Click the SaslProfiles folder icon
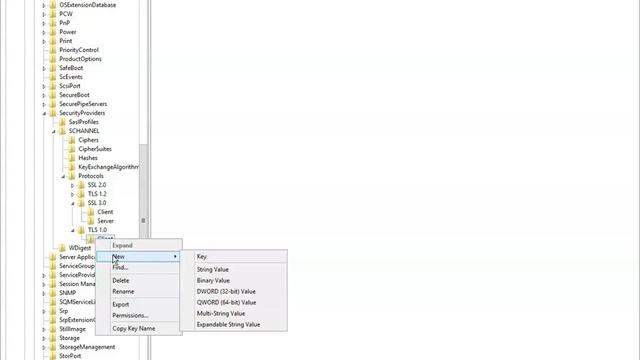640x360 pixels. (x=62, y=122)
